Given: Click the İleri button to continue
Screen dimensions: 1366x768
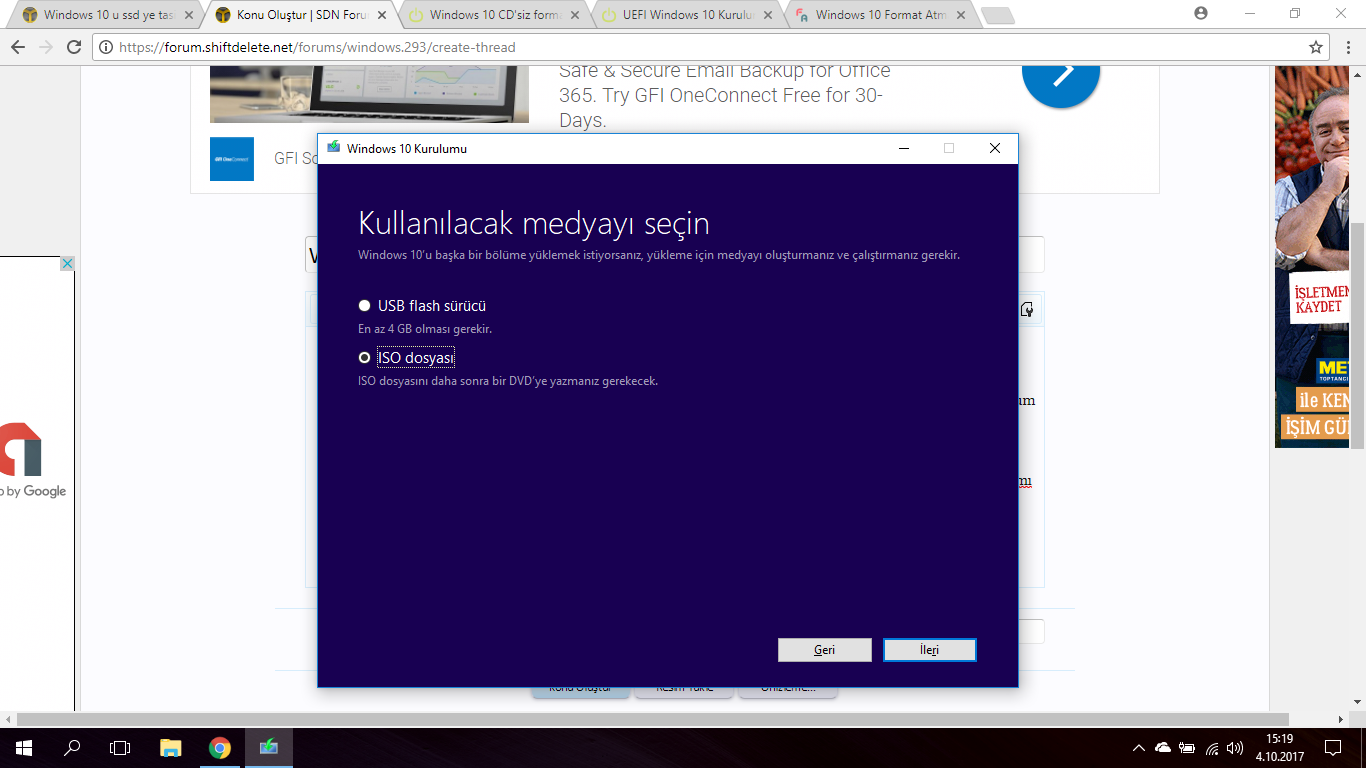Looking at the screenshot, I should 930,650.
